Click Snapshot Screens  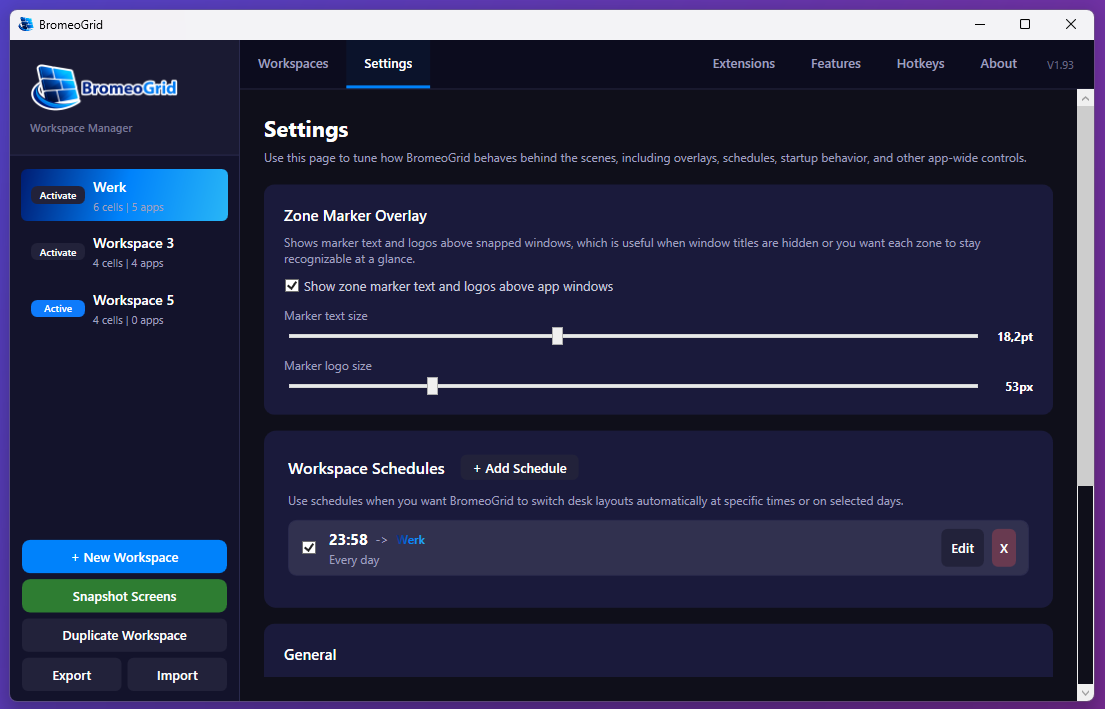click(x=124, y=595)
